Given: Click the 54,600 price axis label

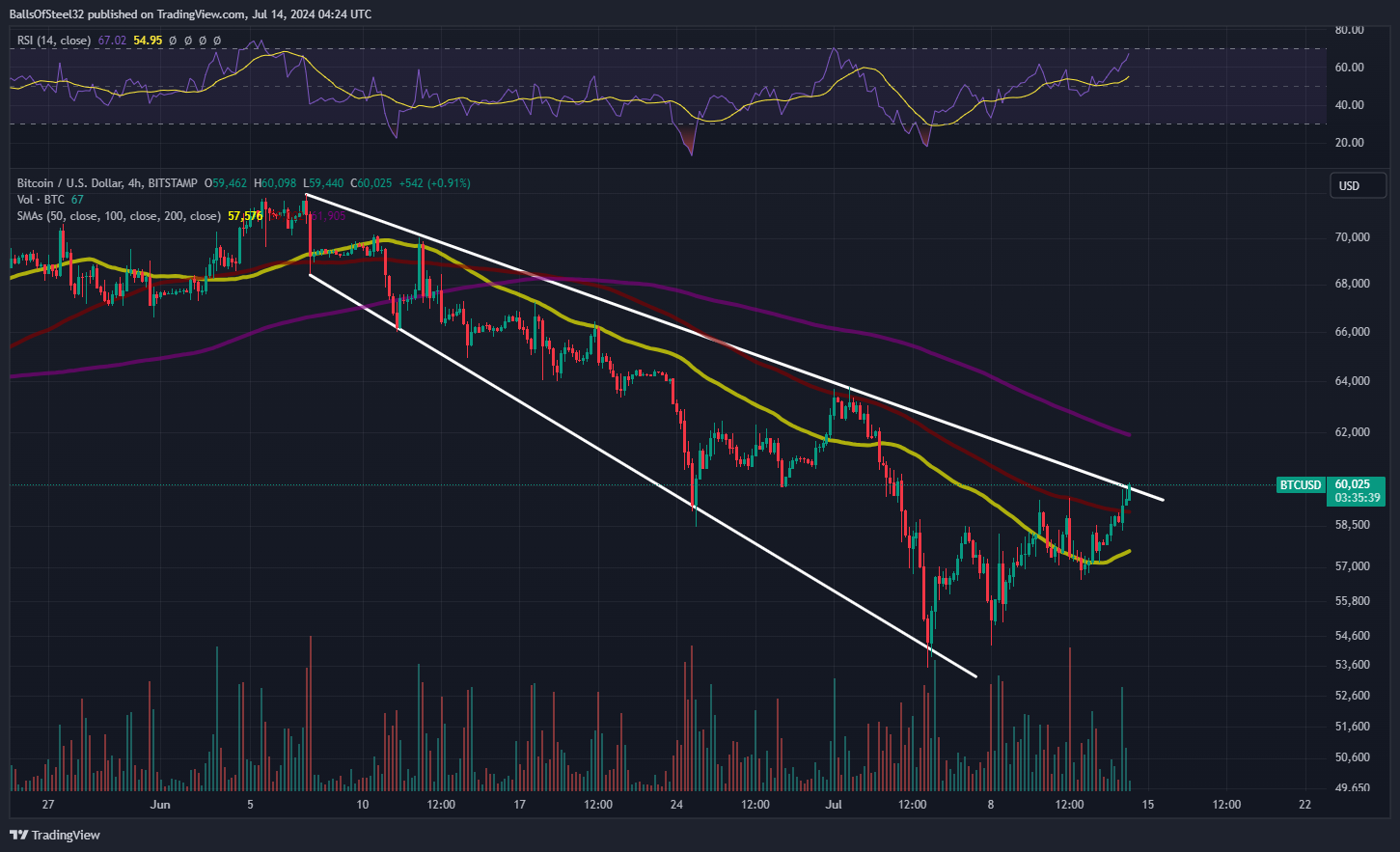Looking at the screenshot, I should coord(1352,636).
